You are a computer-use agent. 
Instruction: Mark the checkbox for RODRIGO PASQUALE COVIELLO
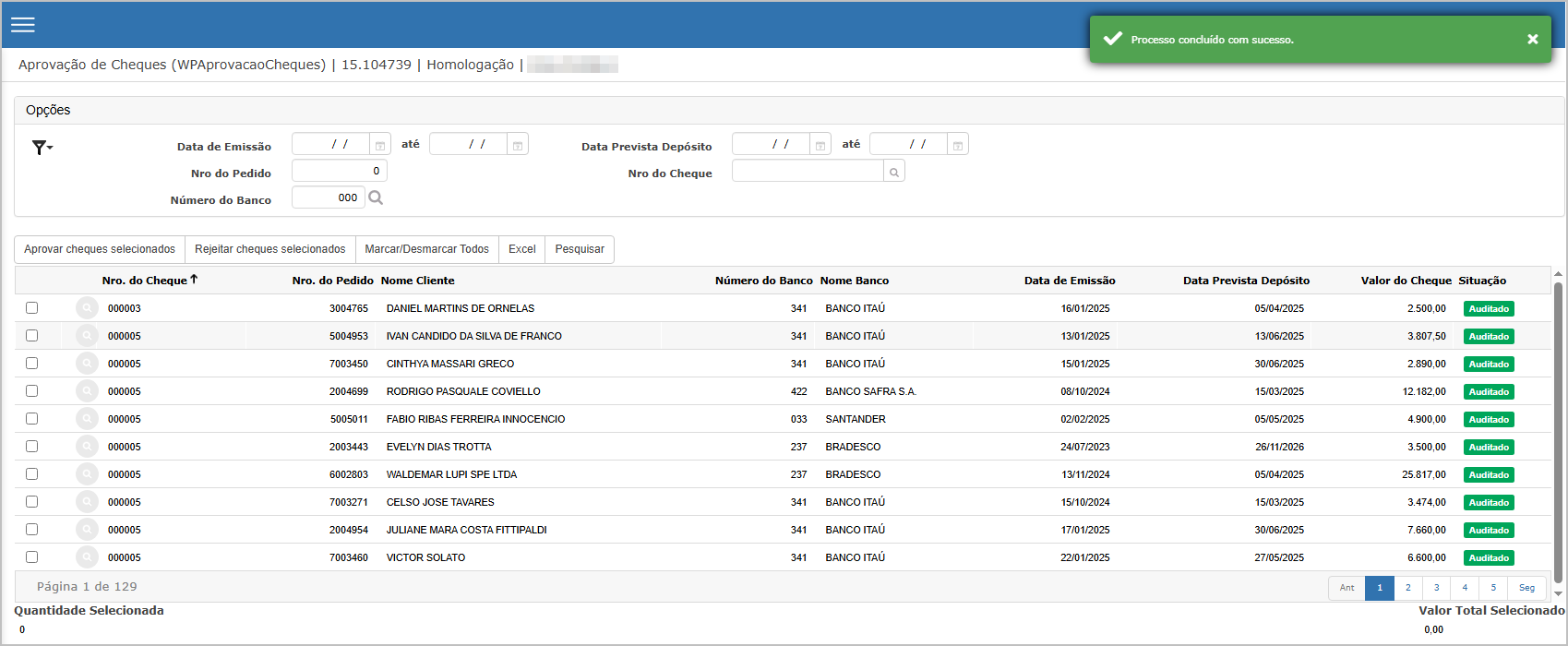[32, 391]
